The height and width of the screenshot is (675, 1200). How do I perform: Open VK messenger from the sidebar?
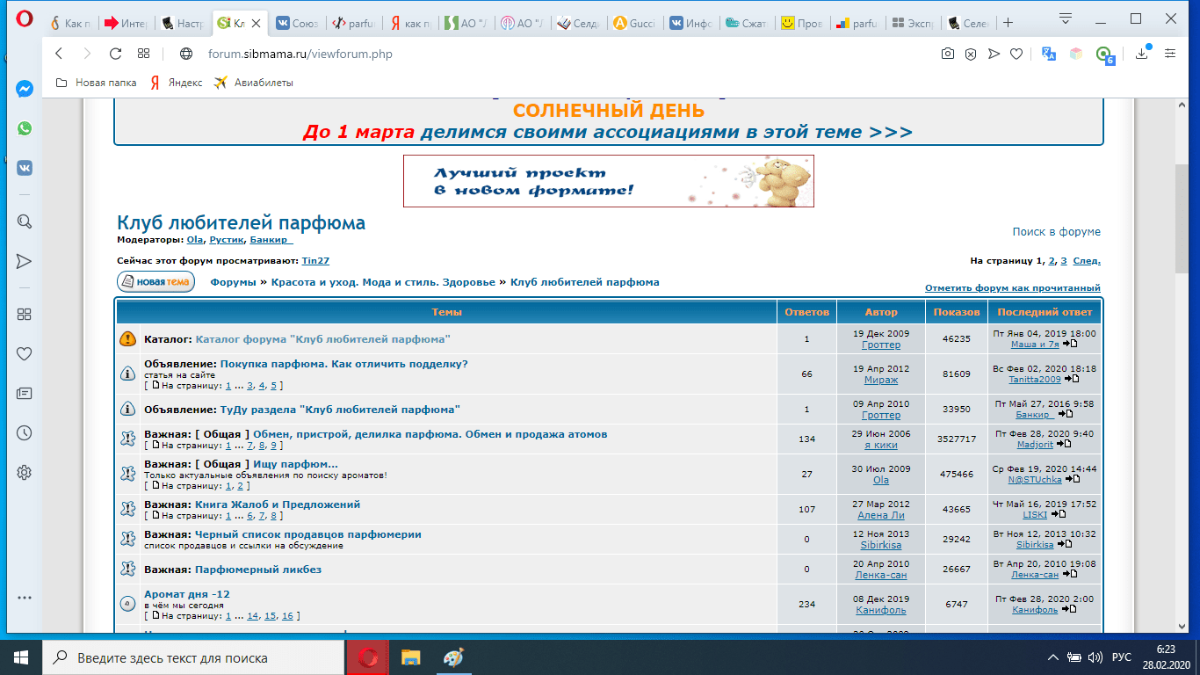pyautogui.click(x=23, y=168)
